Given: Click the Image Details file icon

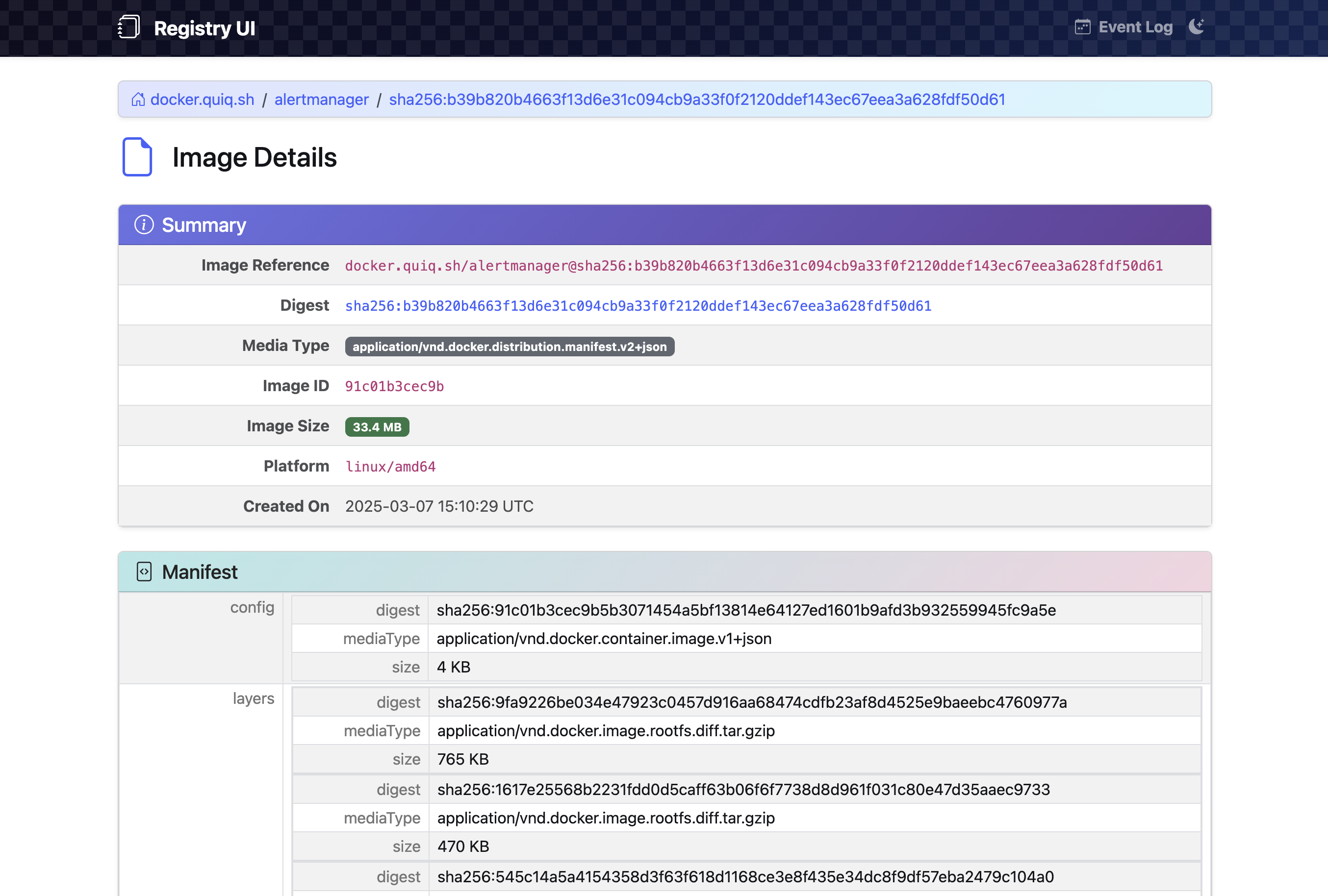Looking at the screenshot, I should pyautogui.click(x=137, y=157).
